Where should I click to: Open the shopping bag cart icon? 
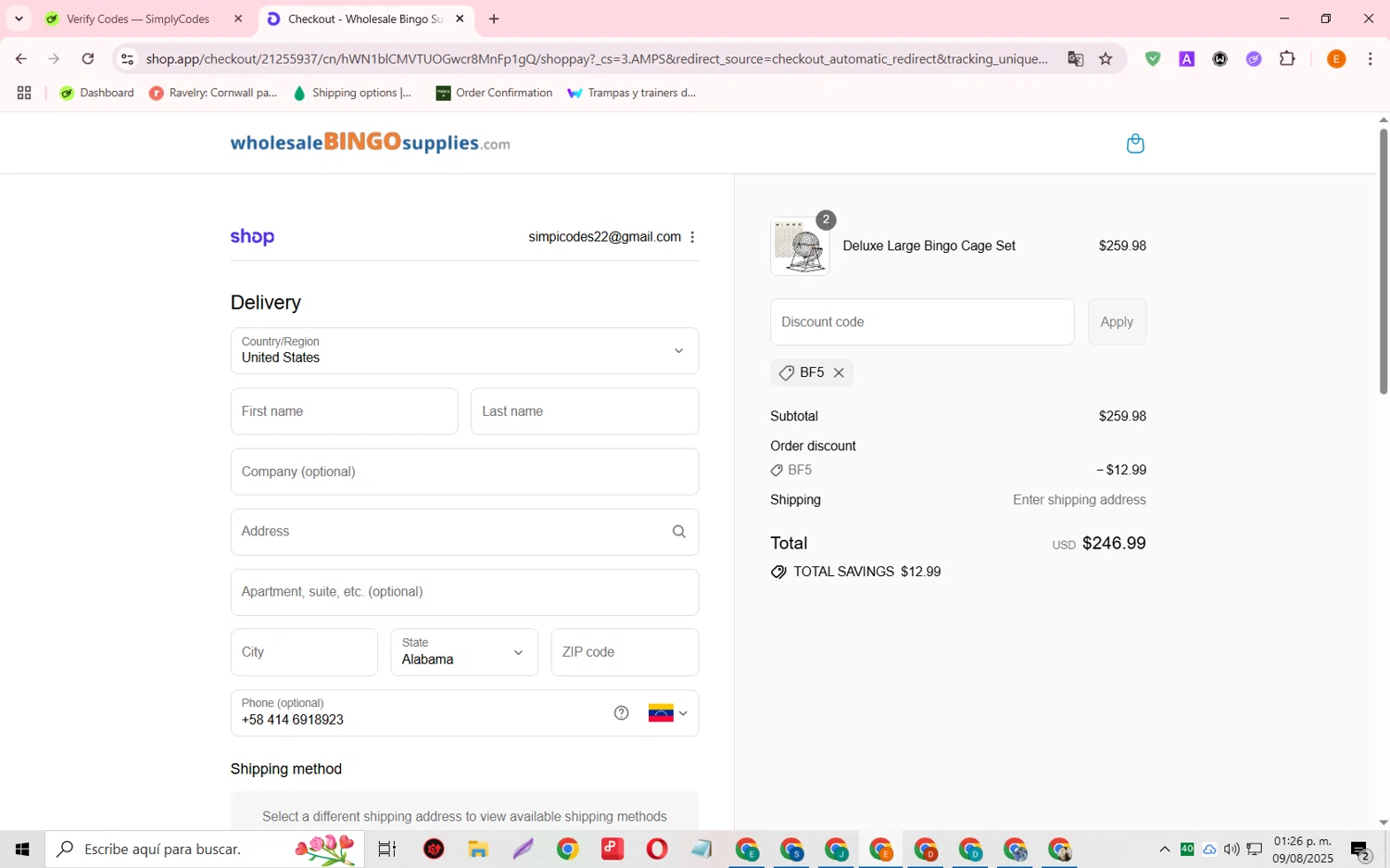[1135, 144]
